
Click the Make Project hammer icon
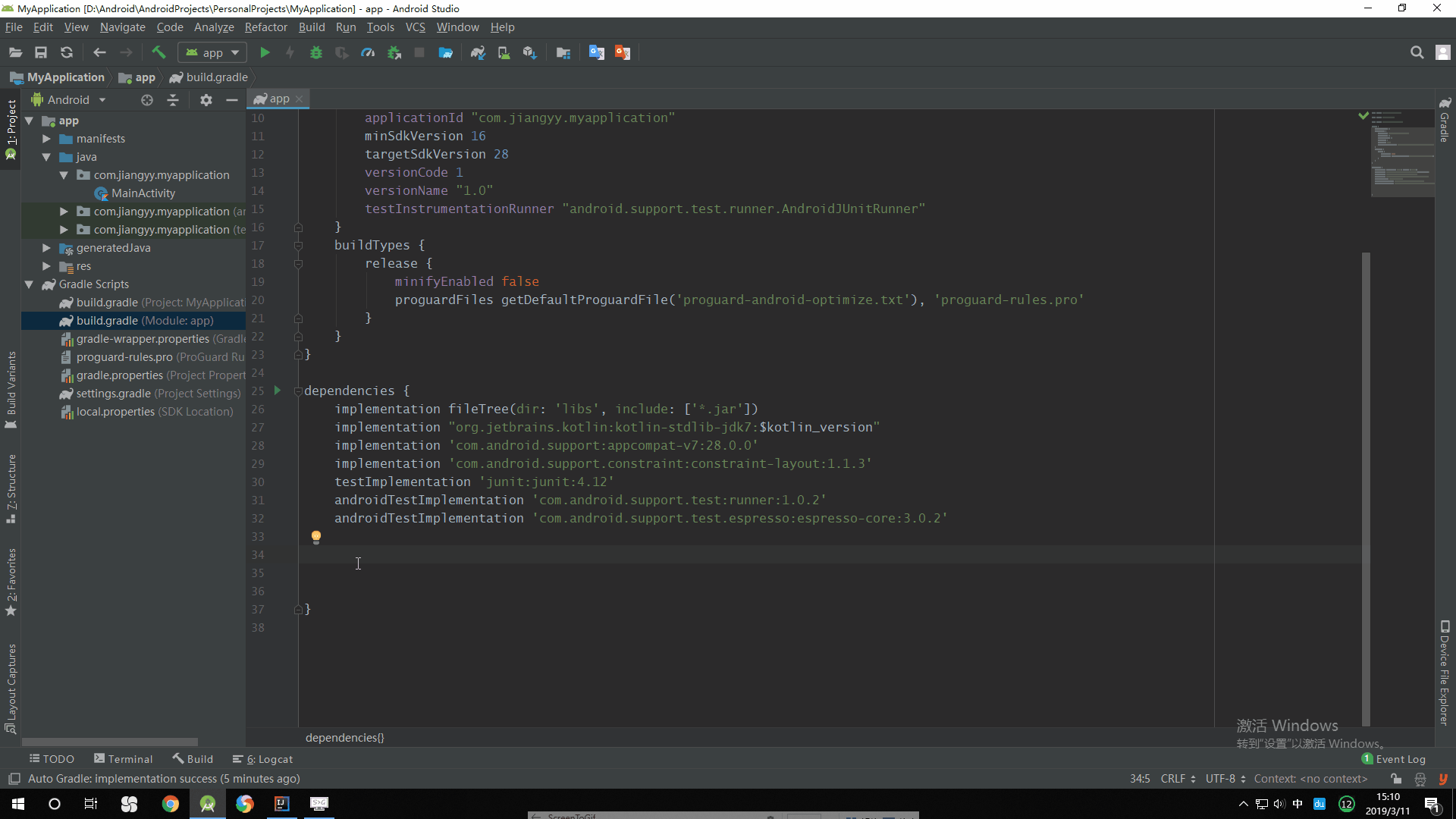click(x=158, y=53)
